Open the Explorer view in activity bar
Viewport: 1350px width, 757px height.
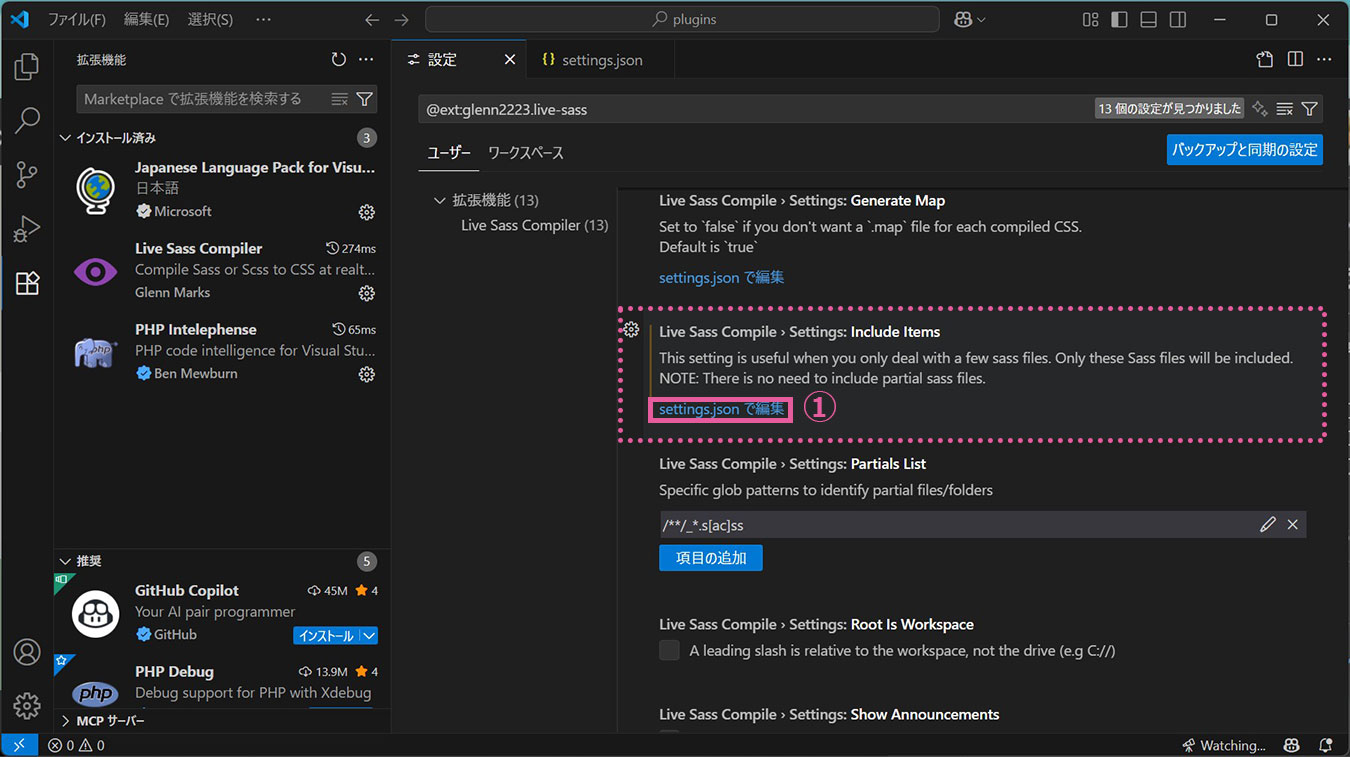coord(27,67)
